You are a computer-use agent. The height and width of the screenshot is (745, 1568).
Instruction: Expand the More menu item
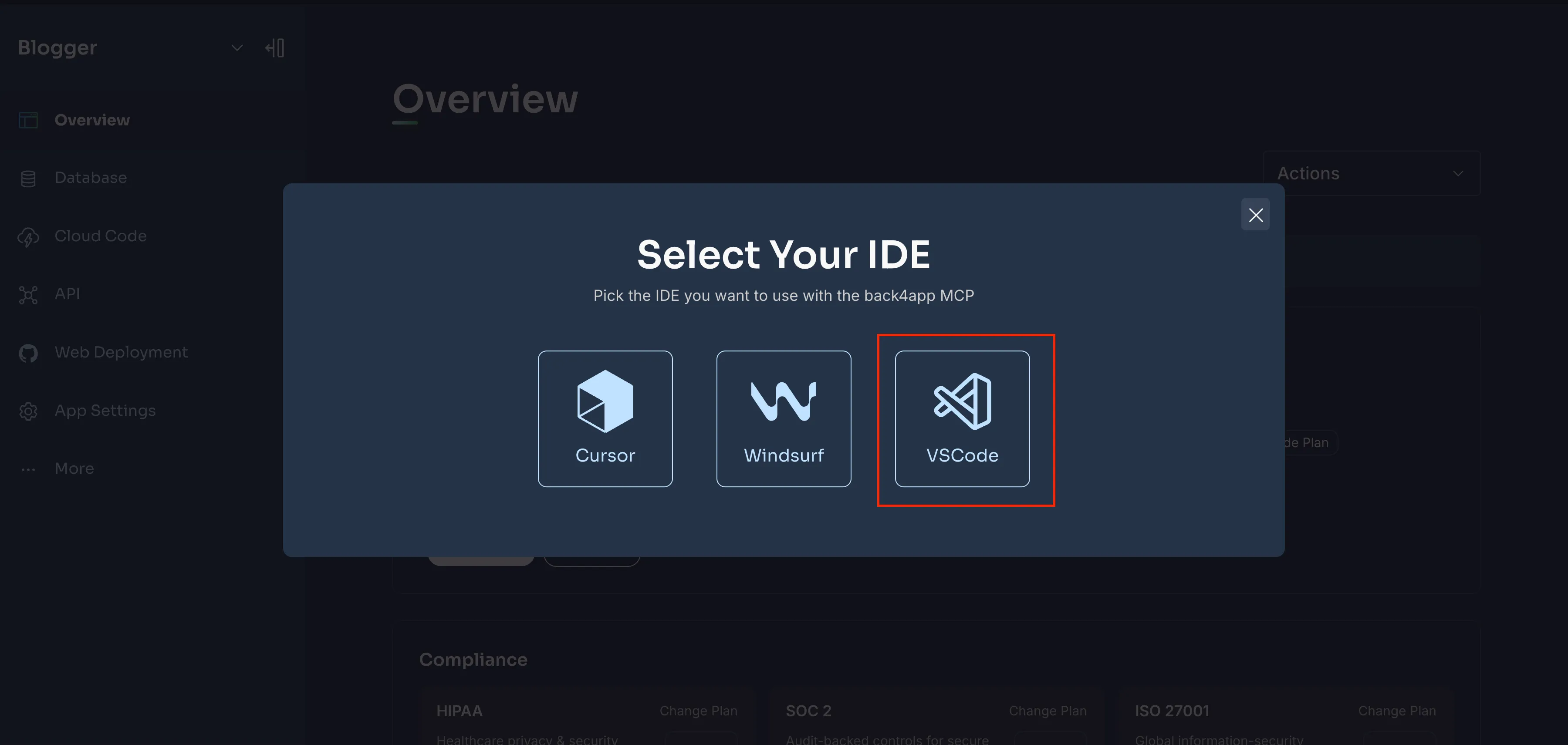point(74,469)
